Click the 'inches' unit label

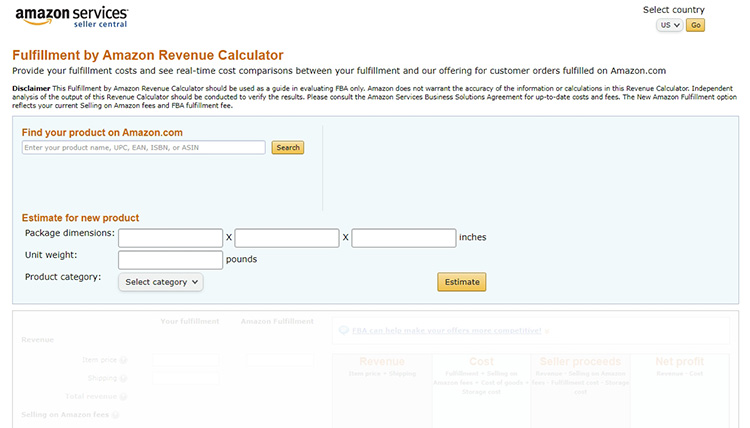click(473, 237)
